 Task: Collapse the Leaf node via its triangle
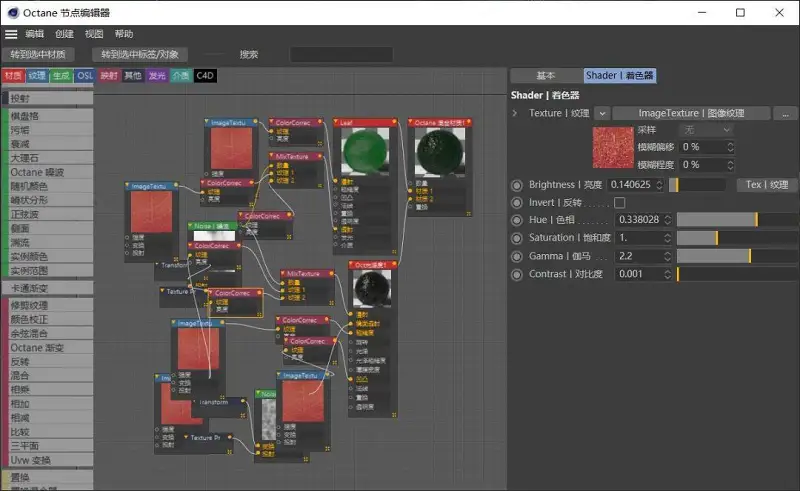(x=336, y=122)
